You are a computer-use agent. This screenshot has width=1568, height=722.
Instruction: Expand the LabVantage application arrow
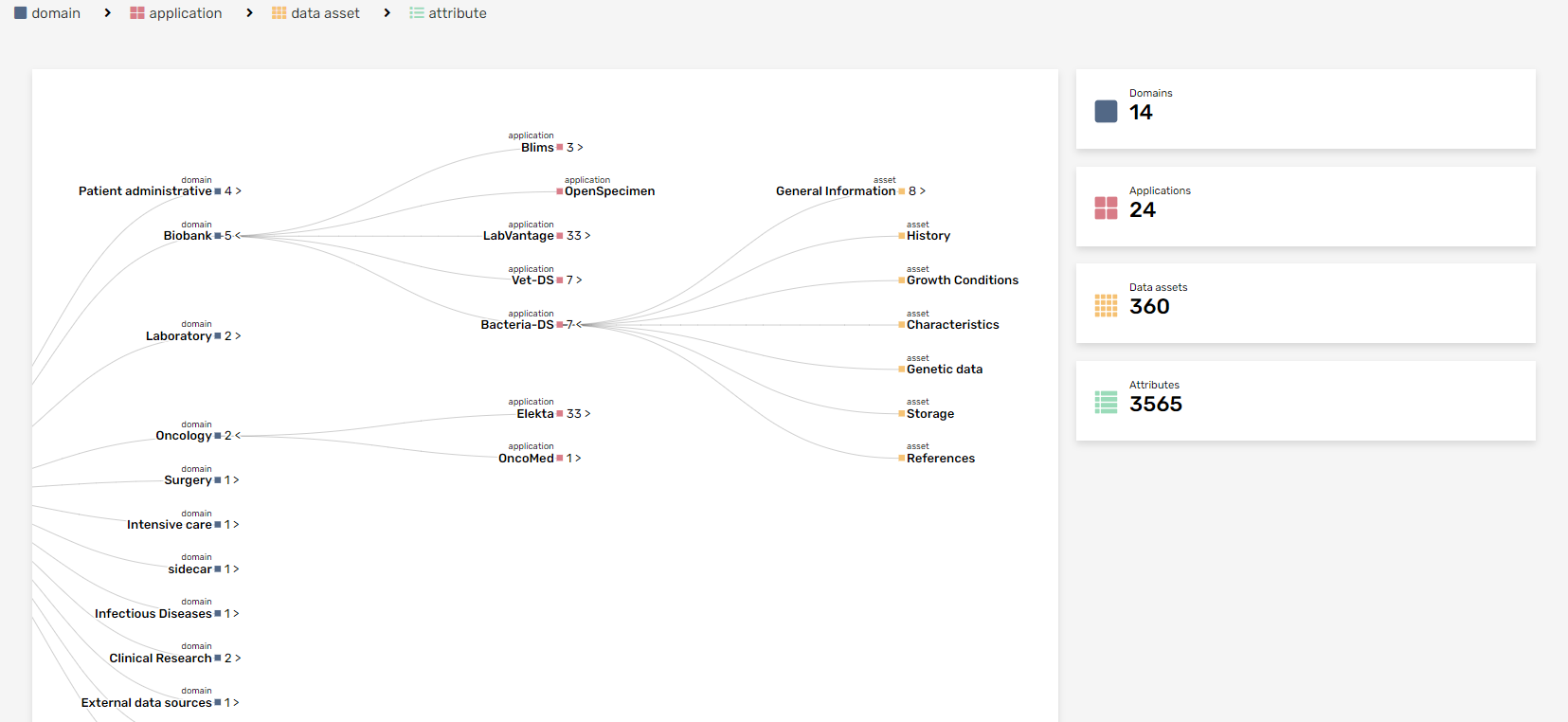587,236
